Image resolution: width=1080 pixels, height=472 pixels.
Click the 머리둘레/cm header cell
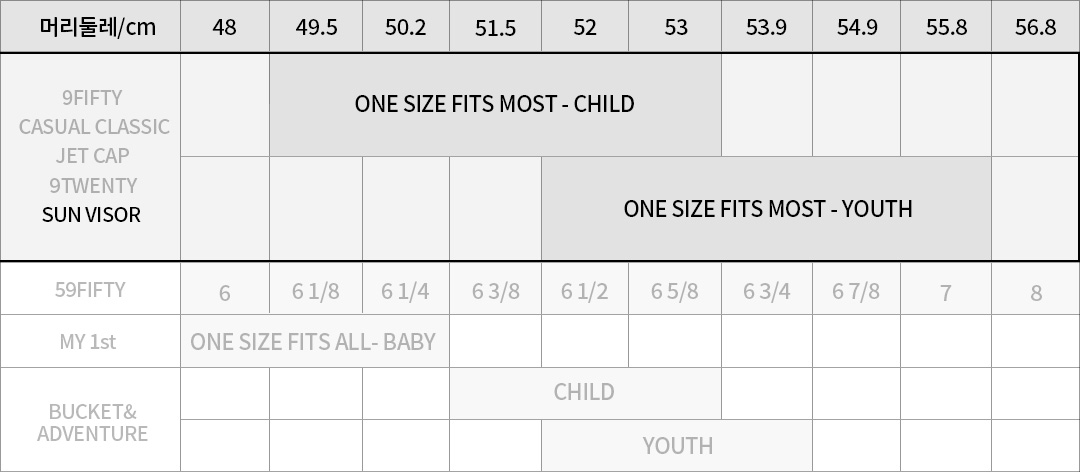pyautogui.click(x=90, y=26)
